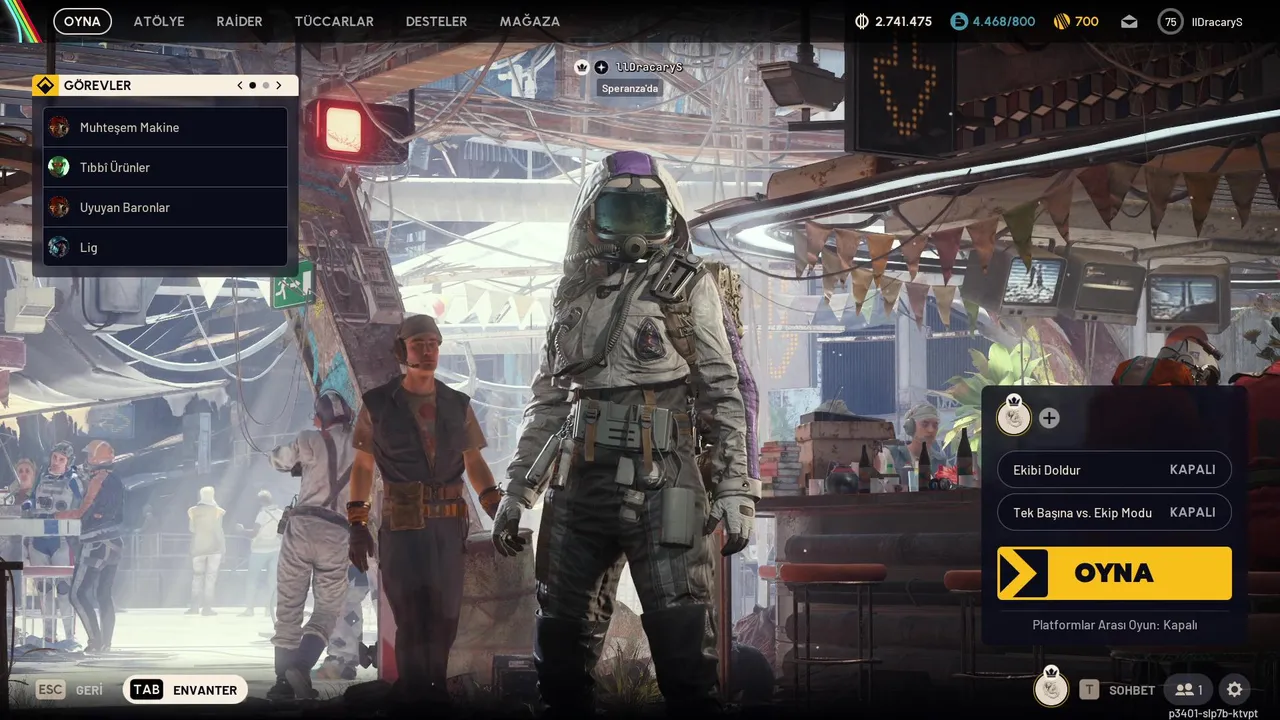Image resolution: width=1280 pixels, height=720 pixels.
Task: Click the Uyuyan Baronlar trader portrait icon
Action: click(x=59, y=207)
